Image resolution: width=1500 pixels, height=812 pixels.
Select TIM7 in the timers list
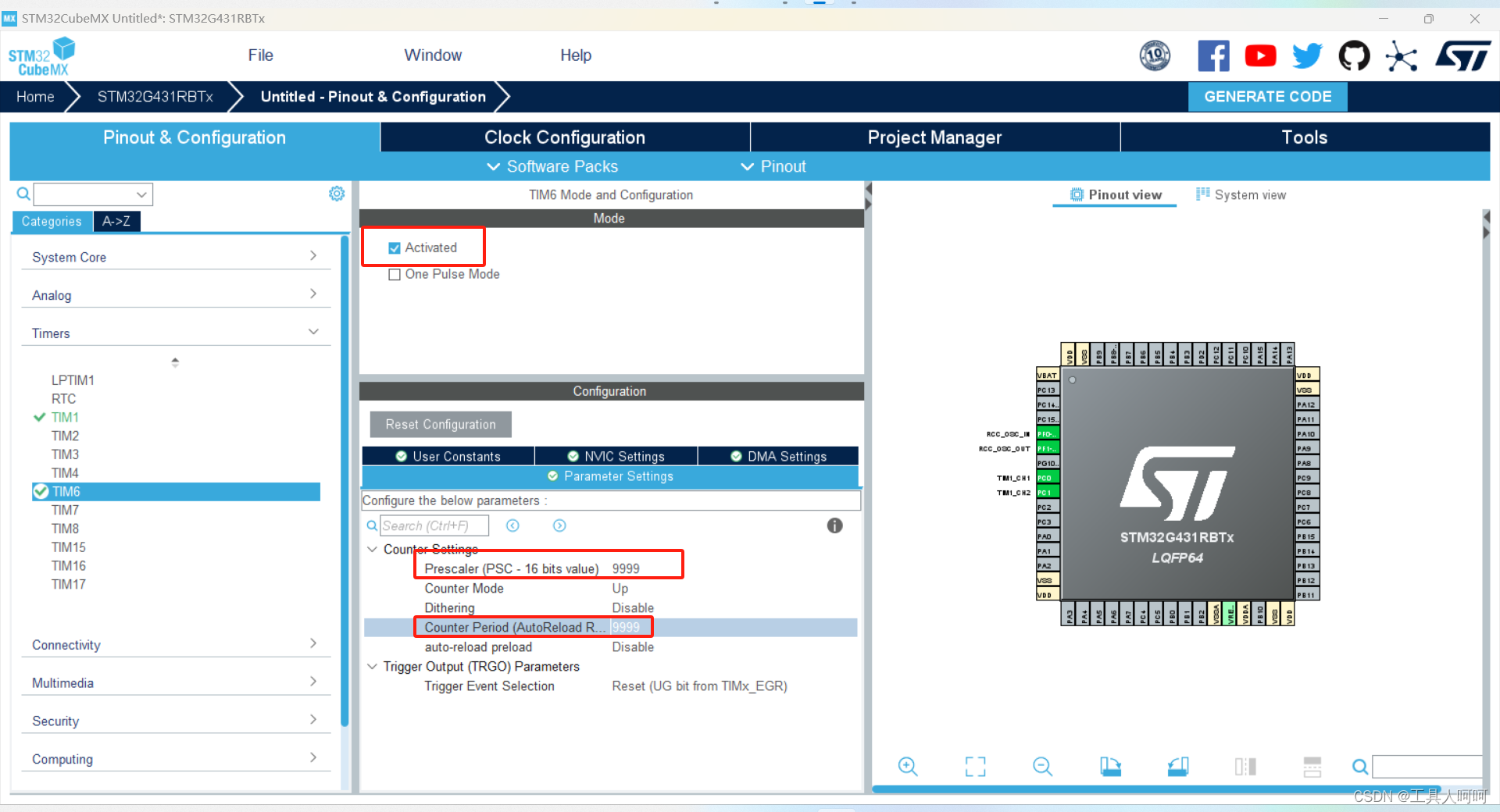[x=66, y=510]
